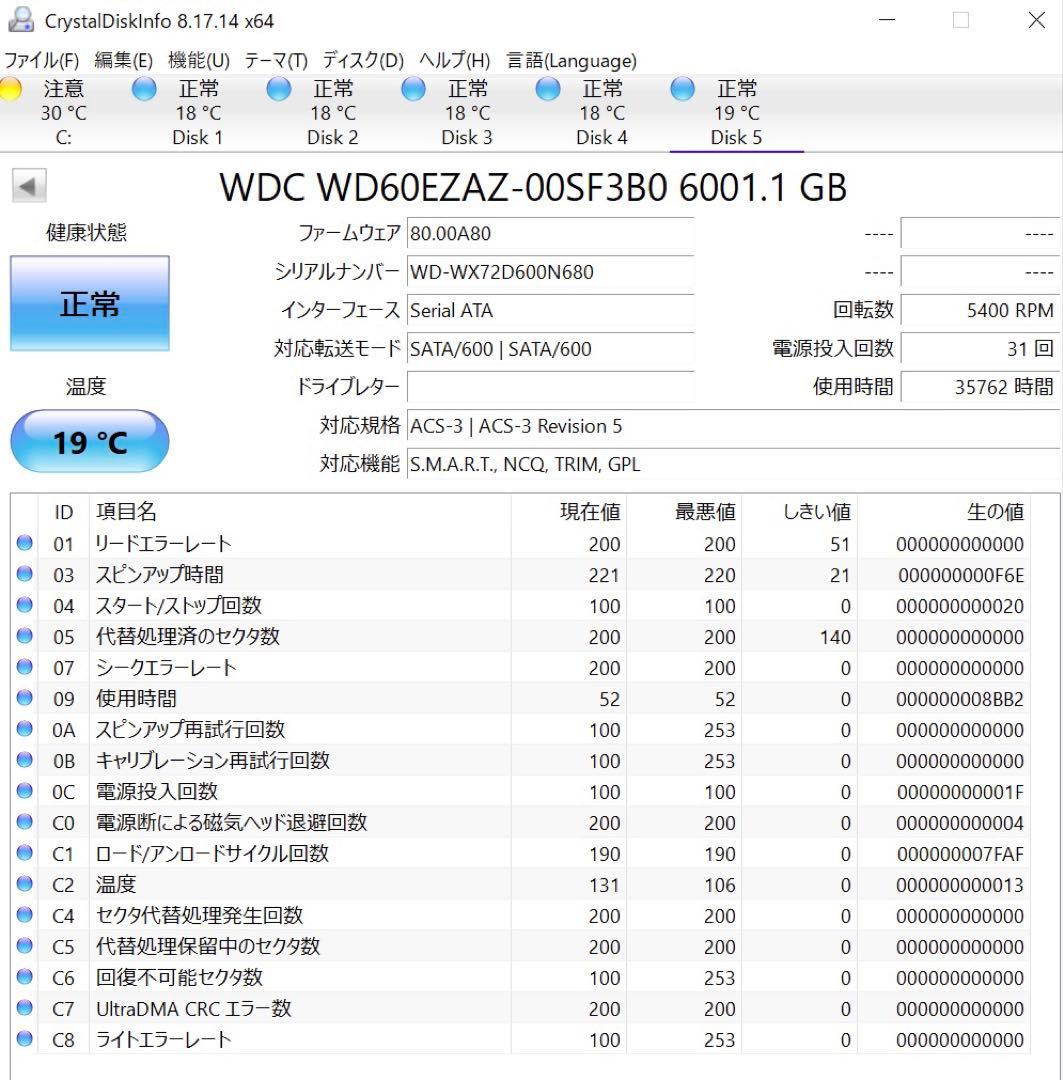The height and width of the screenshot is (1080, 1063).
Task: Click the empty ドライブレター field
Action: 550,386
